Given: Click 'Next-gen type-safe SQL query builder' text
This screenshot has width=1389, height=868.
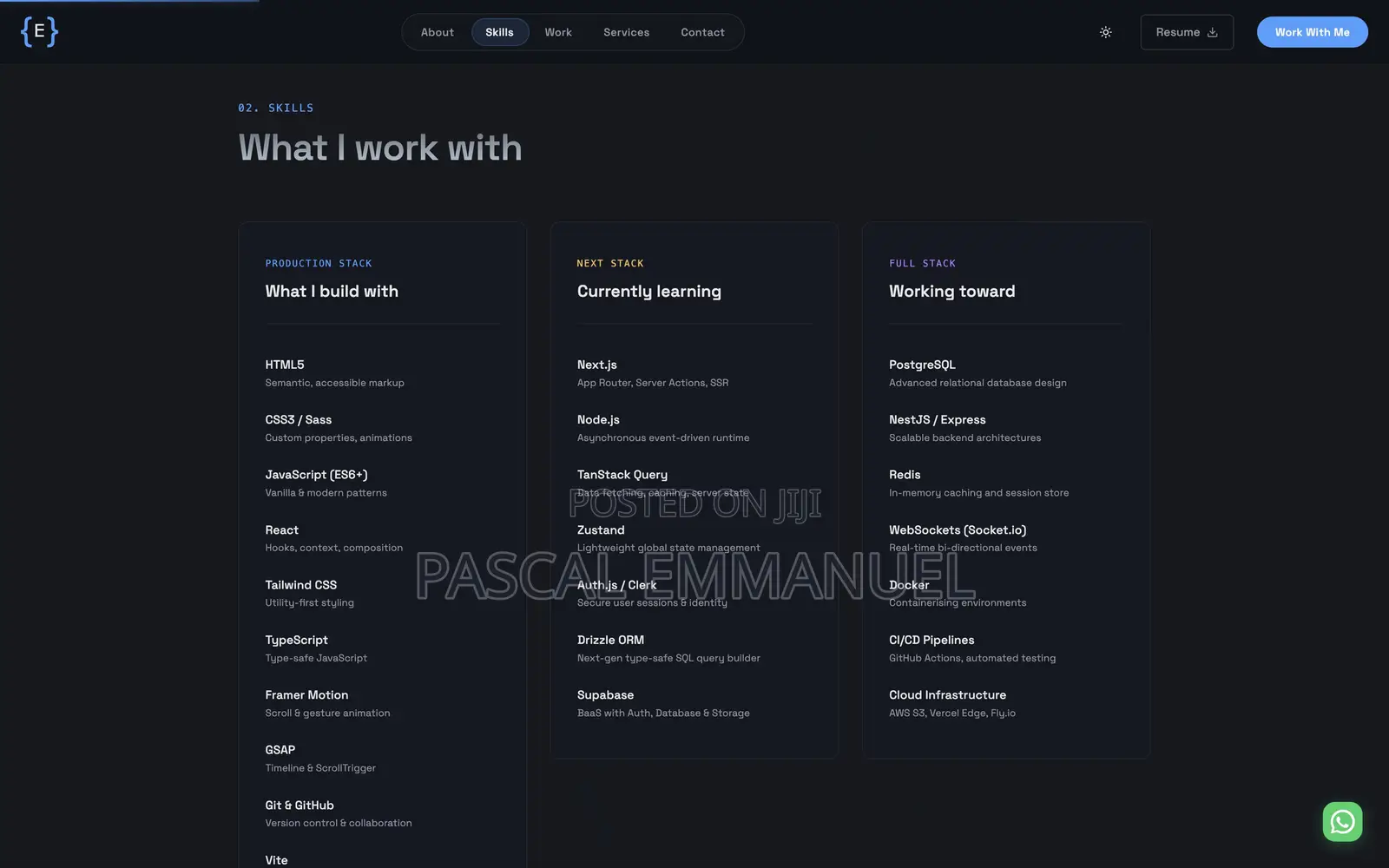Looking at the screenshot, I should coord(668,658).
